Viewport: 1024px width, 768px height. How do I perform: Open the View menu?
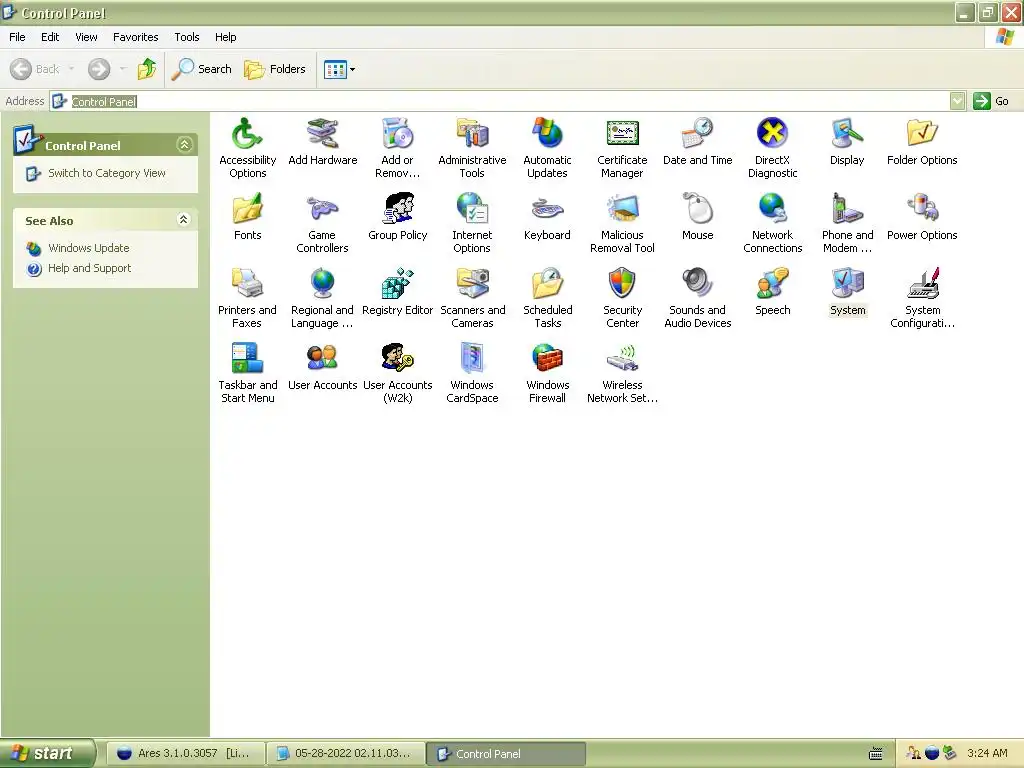tap(86, 37)
